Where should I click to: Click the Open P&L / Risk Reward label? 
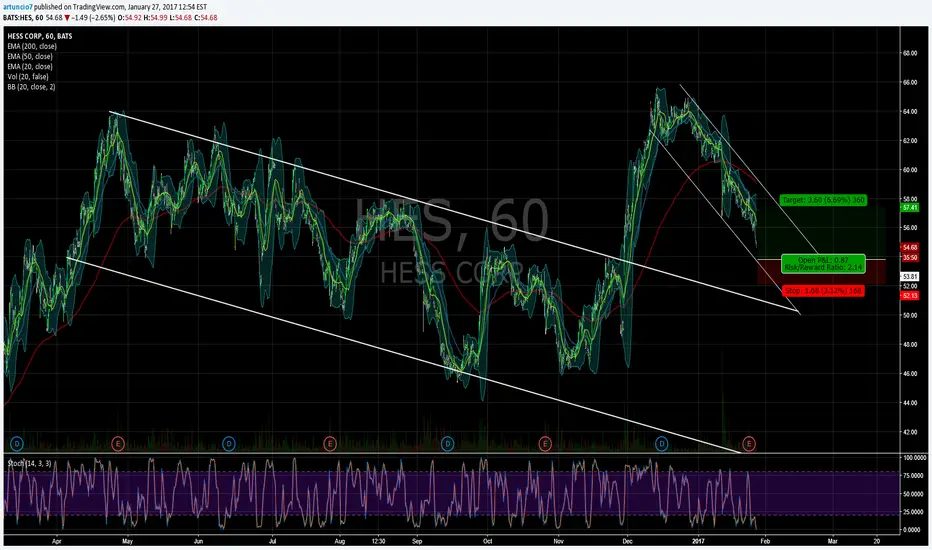point(823,263)
